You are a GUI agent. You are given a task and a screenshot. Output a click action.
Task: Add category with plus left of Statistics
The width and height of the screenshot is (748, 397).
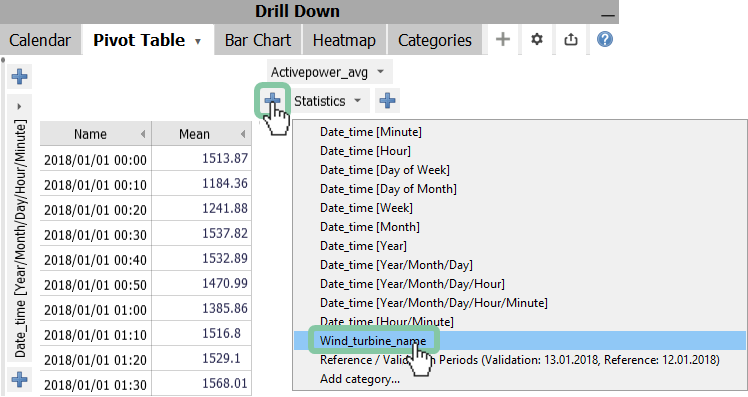coord(272,100)
